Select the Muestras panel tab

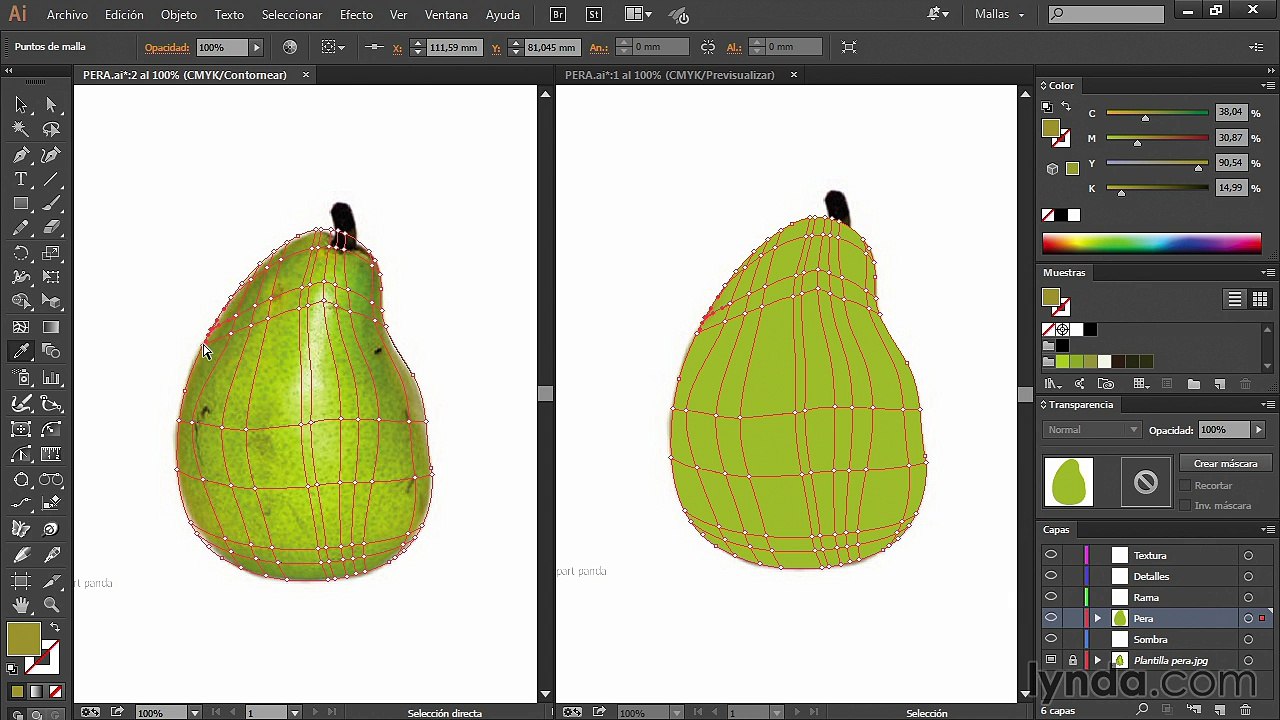(1064, 272)
